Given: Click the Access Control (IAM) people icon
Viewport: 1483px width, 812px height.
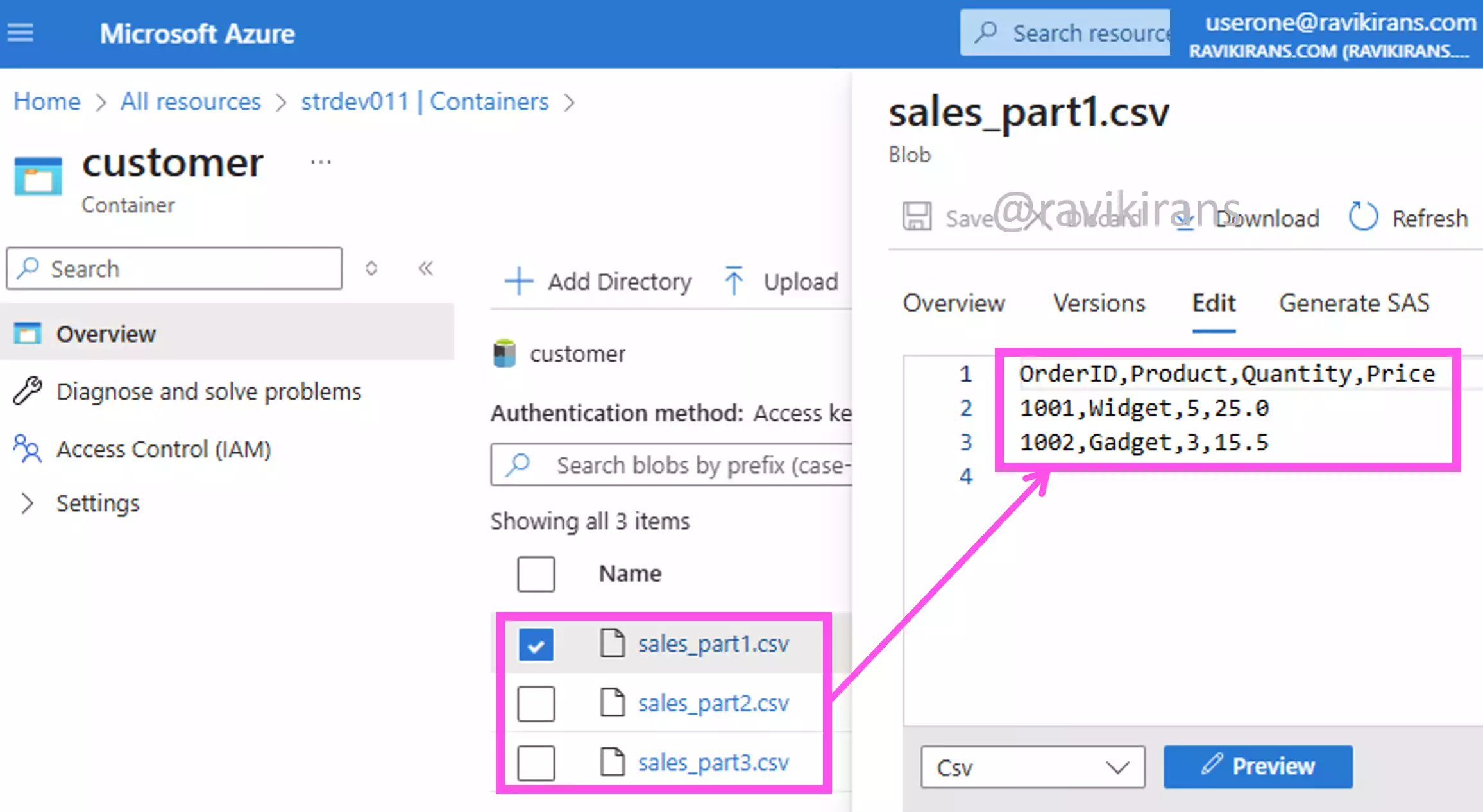Looking at the screenshot, I should [28, 448].
